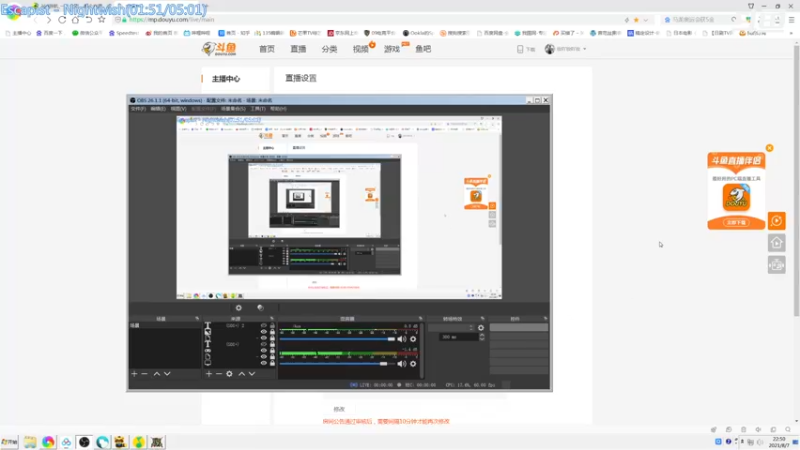
Task: Click the browser address bar URL
Action: pyautogui.click(x=171, y=20)
